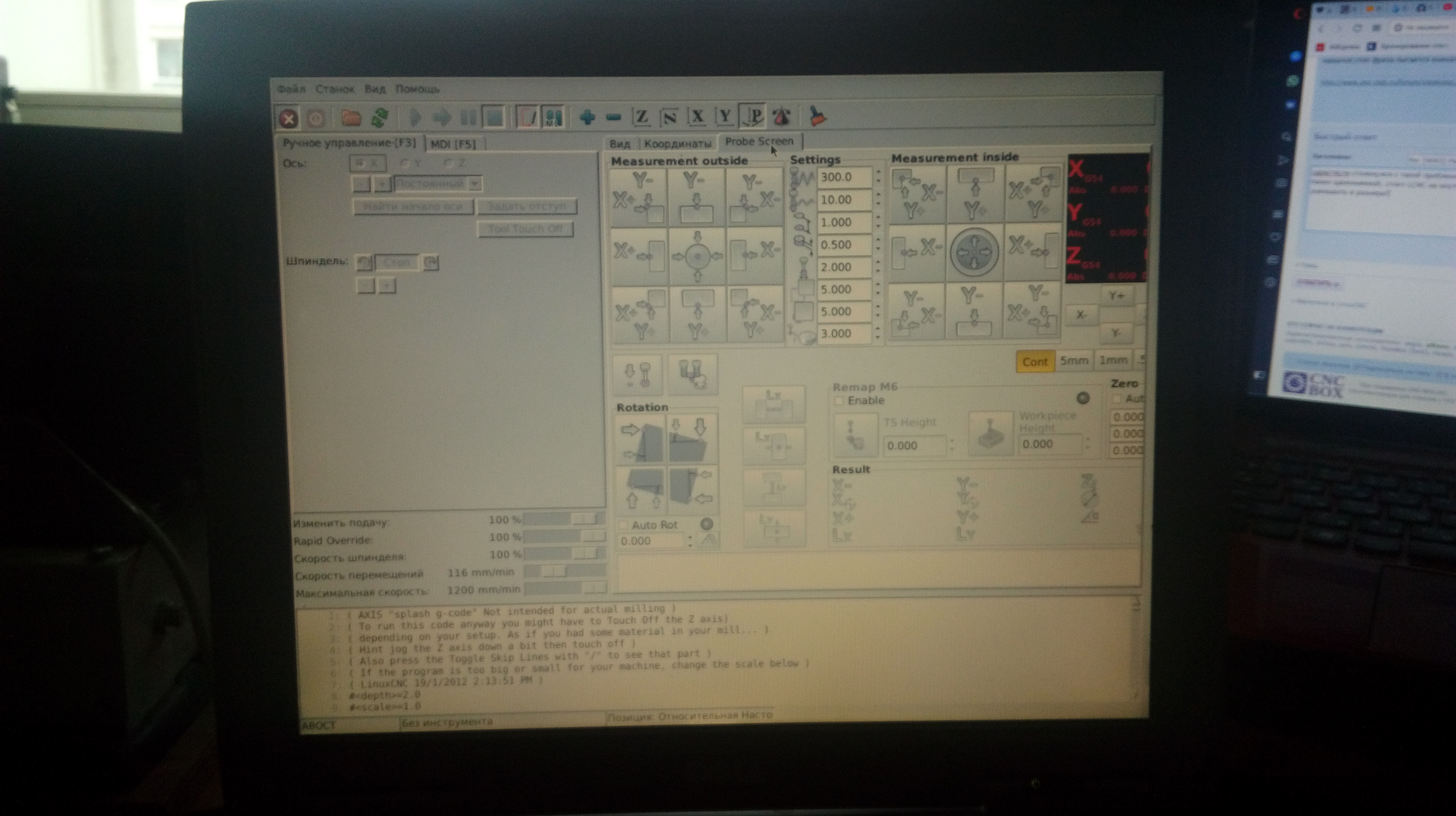The height and width of the screenshot is (816, 1456).
Task: Open the Станок menu
Action: [335, 89]
